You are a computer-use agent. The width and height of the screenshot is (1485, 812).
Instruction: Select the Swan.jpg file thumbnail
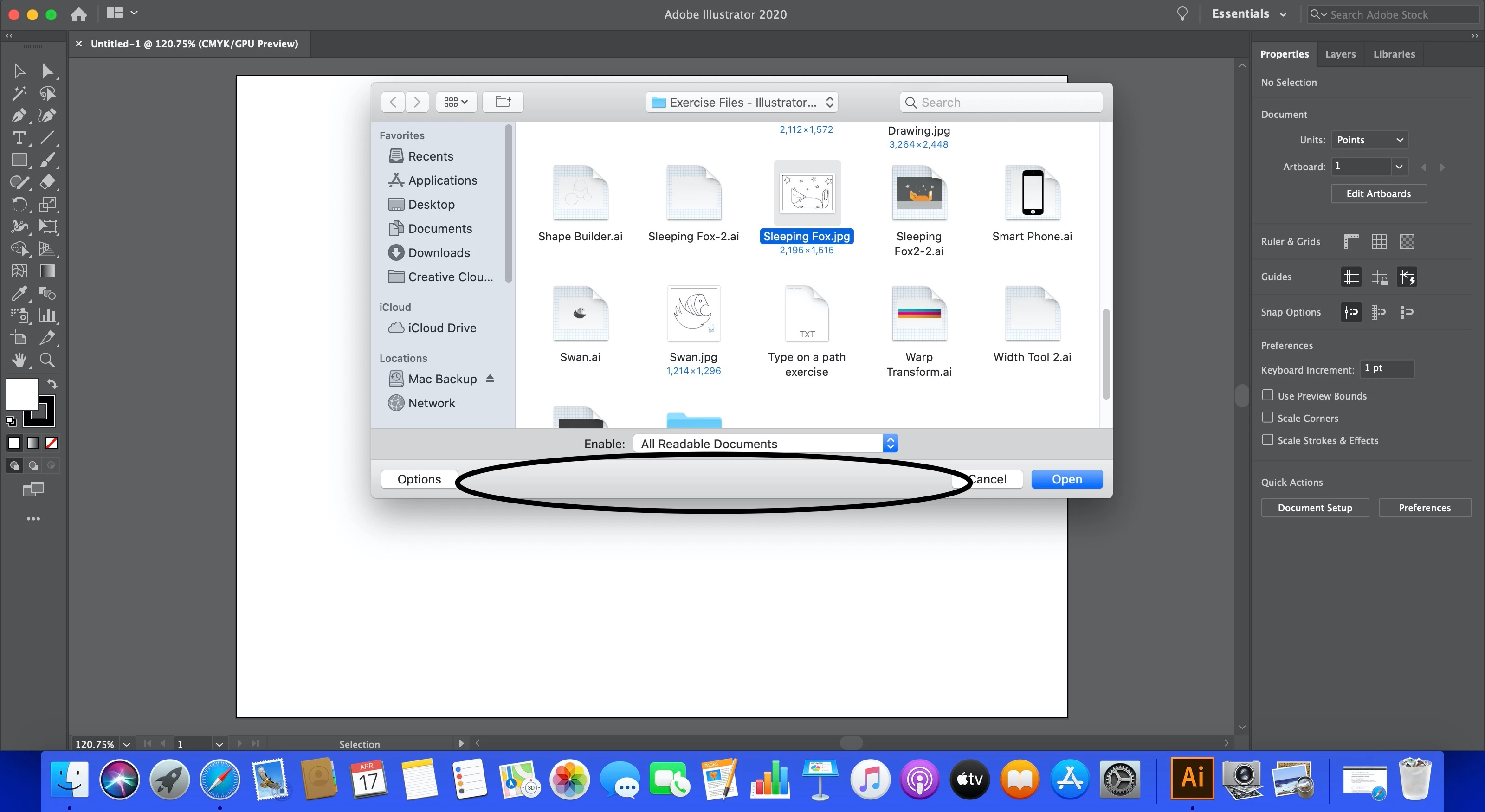[x=693, y=314]
